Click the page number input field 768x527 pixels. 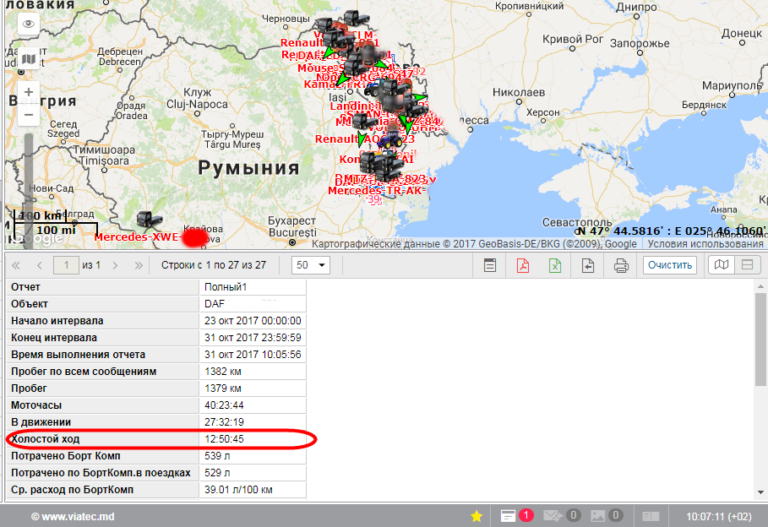click(x=66, y=265)
